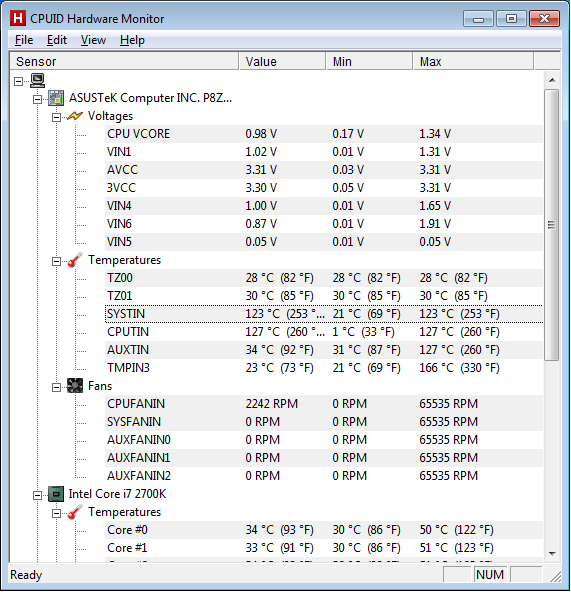Collapse the Voltages section

click(x=56, y=117)
